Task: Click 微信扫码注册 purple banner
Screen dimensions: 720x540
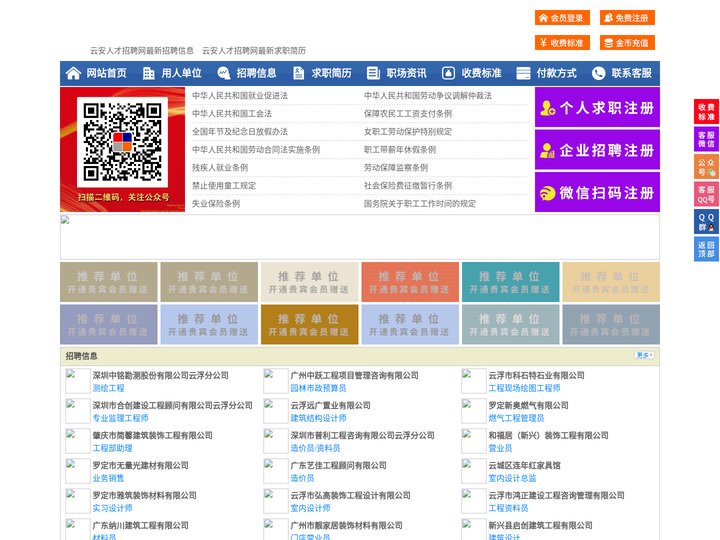Action: [x=597, y=192]
